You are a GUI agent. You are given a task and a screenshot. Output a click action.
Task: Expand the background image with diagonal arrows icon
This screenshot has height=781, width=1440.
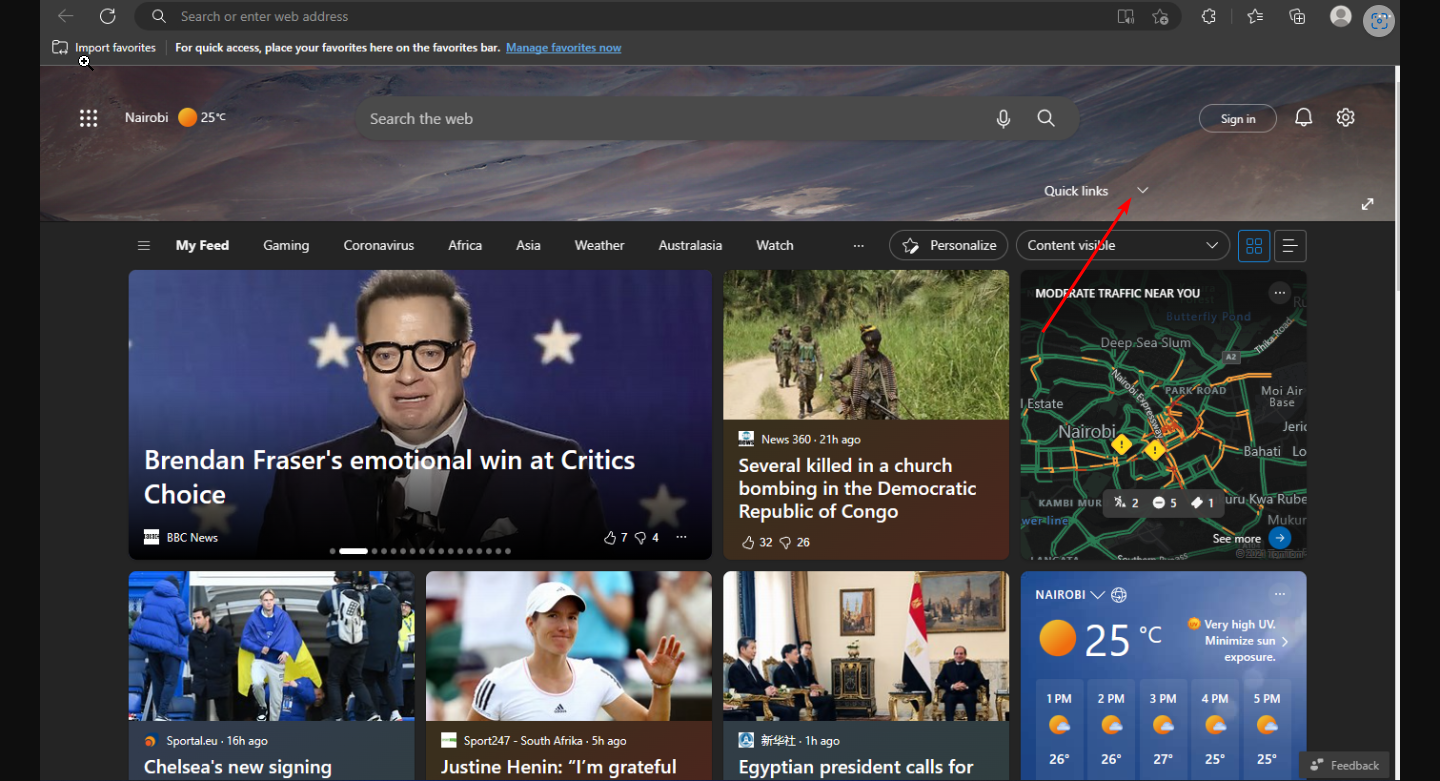(1367, 204)
